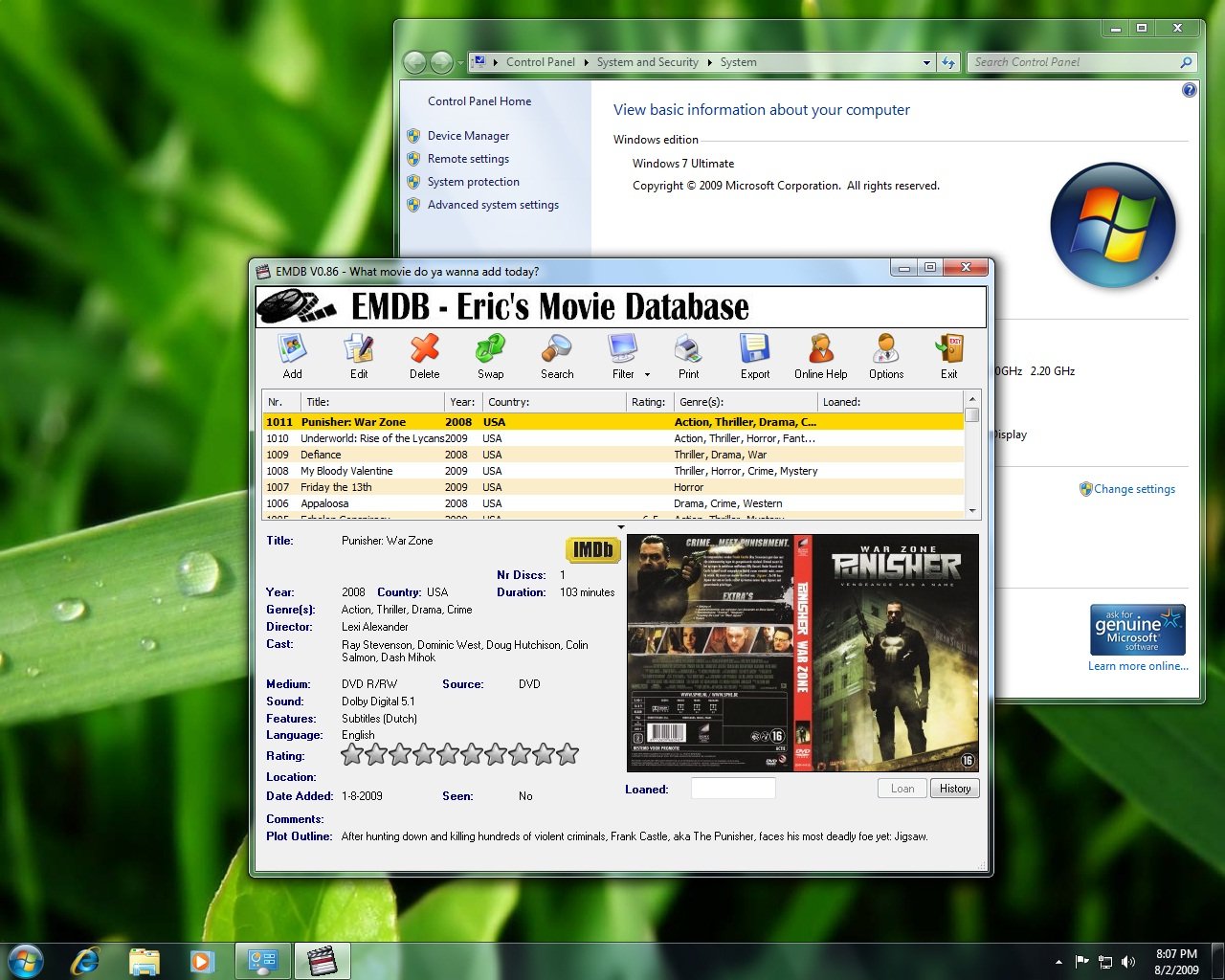This screenshot has width=1225, height=980.
Task: Click the yellow IMDb button
Action: (x=593, y=549)
